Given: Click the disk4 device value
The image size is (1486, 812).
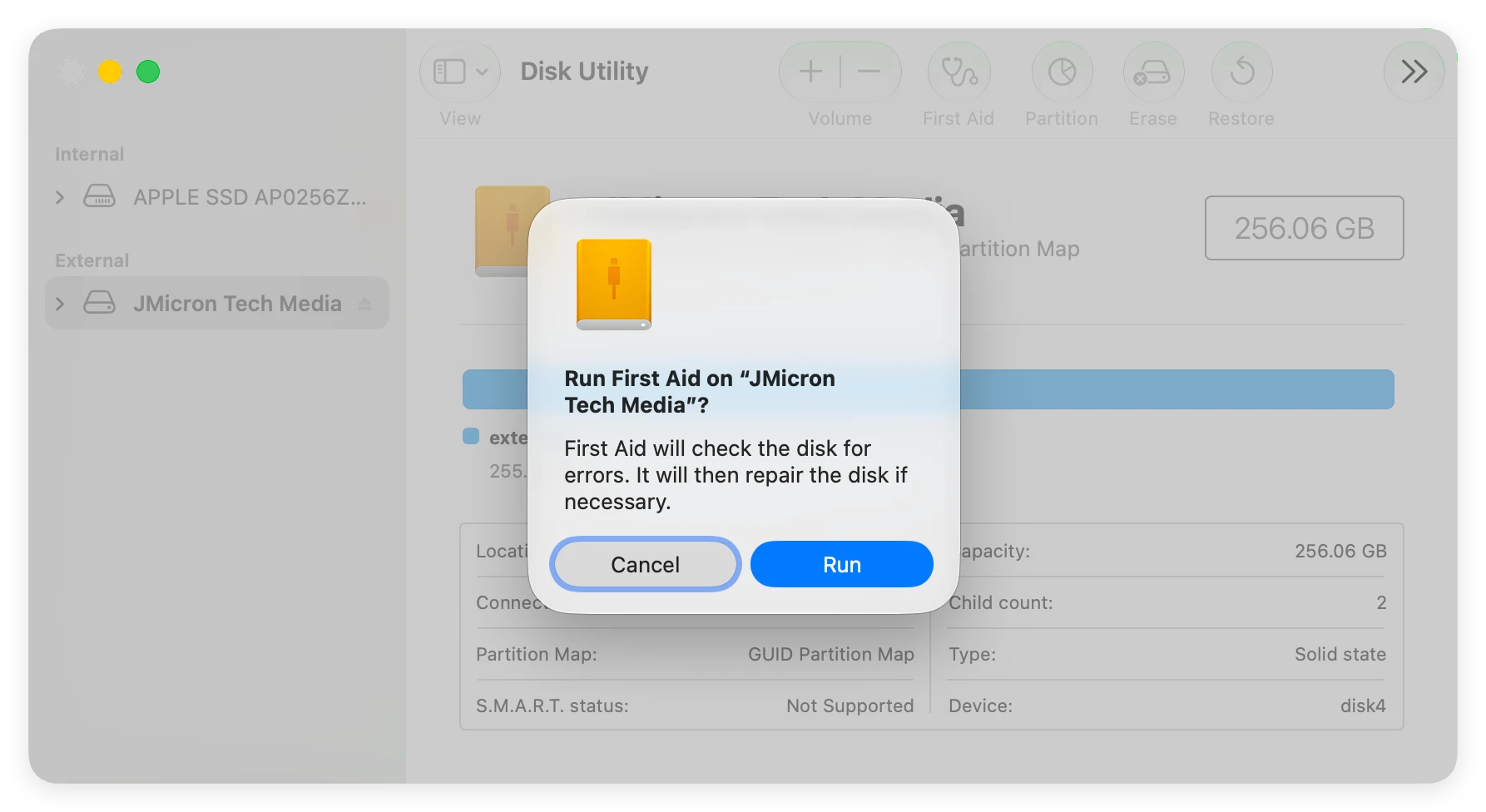Looking at the screenshot, I should 1363,706.
